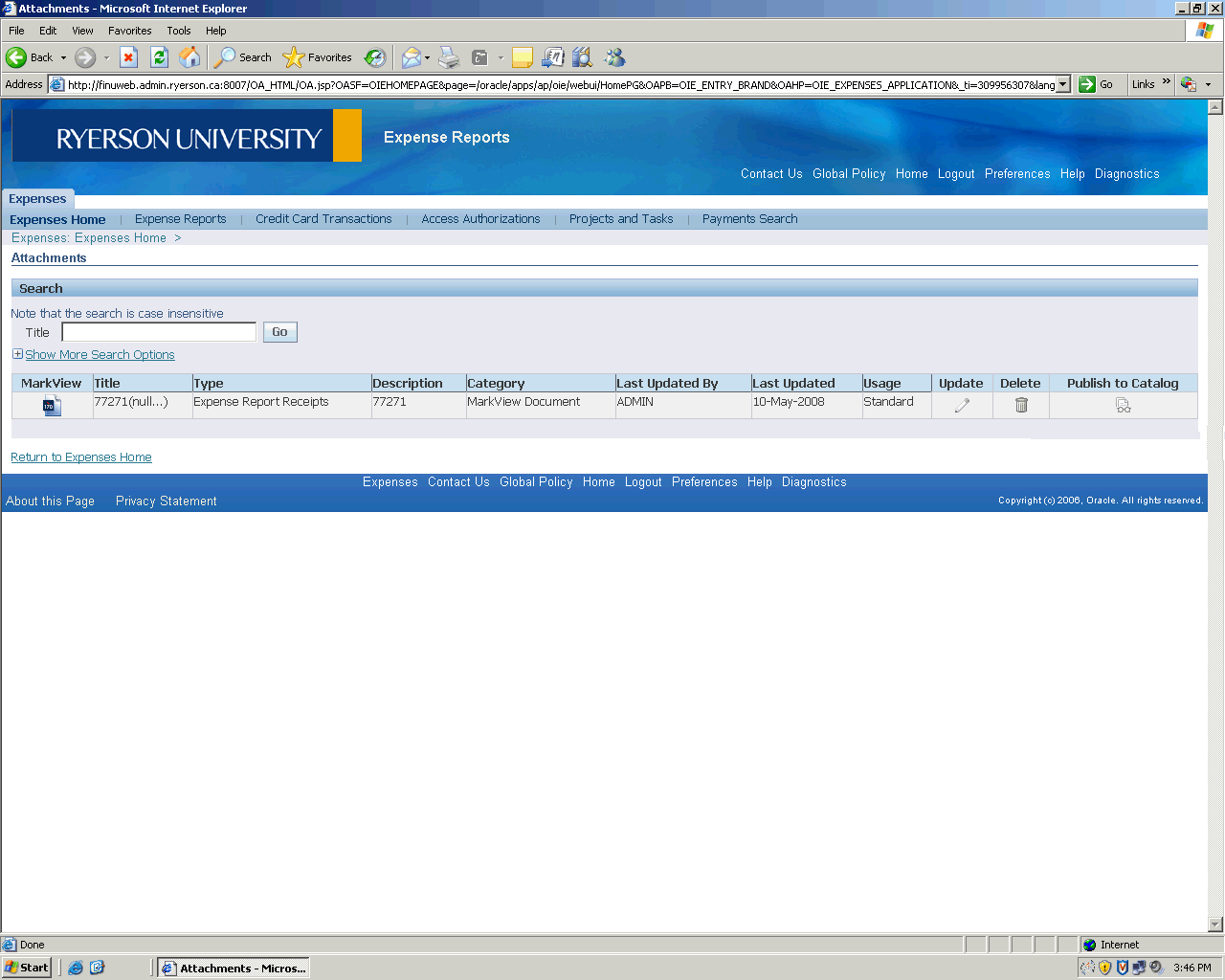The width and height of the screenshot is (1225, 980).
Task: Click the Go button beside Title field
Action: [x=279, y=332]
